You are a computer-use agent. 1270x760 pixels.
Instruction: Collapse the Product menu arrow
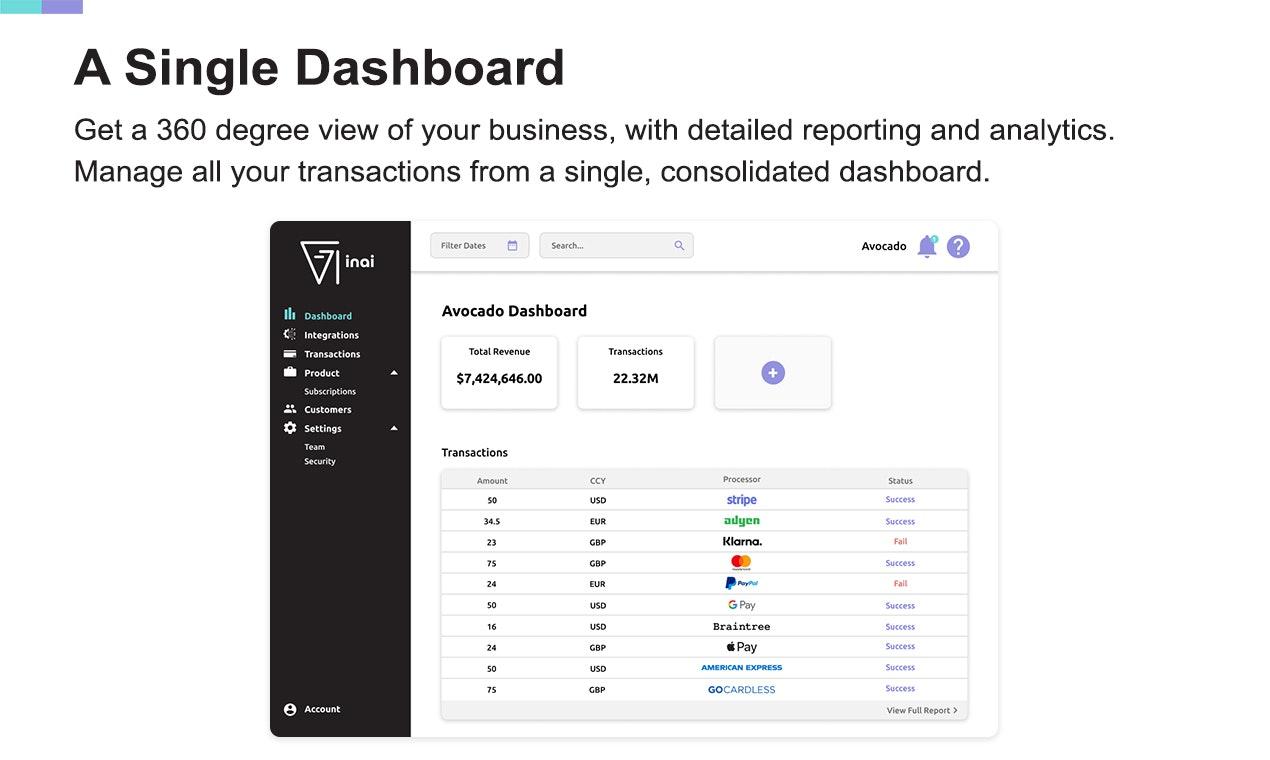click(394, 373)
